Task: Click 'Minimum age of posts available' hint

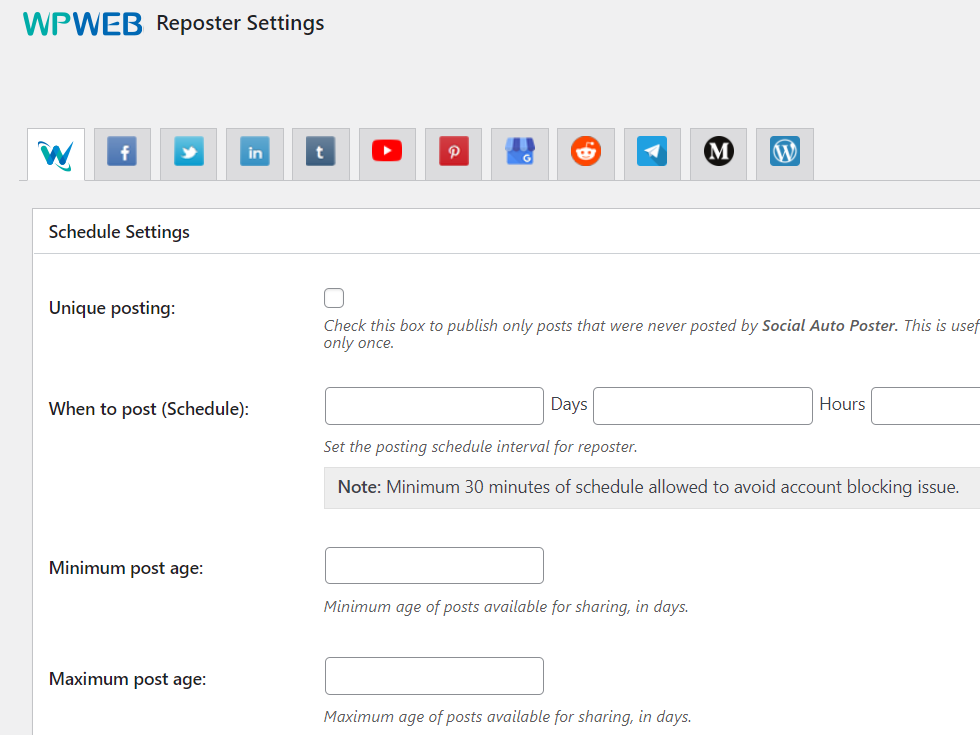Action: (x=506, y=607)
